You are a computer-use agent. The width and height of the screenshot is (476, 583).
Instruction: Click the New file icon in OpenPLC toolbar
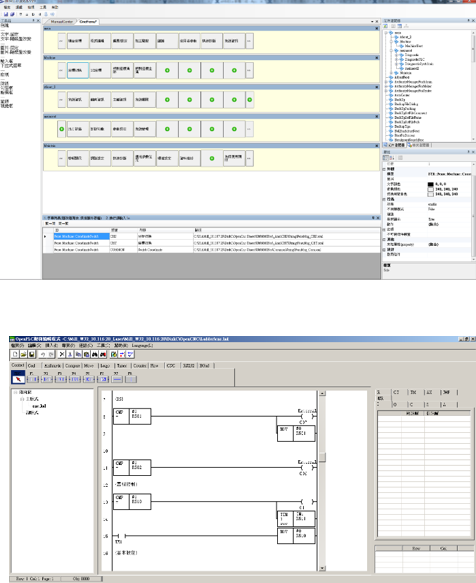point(15,354)
